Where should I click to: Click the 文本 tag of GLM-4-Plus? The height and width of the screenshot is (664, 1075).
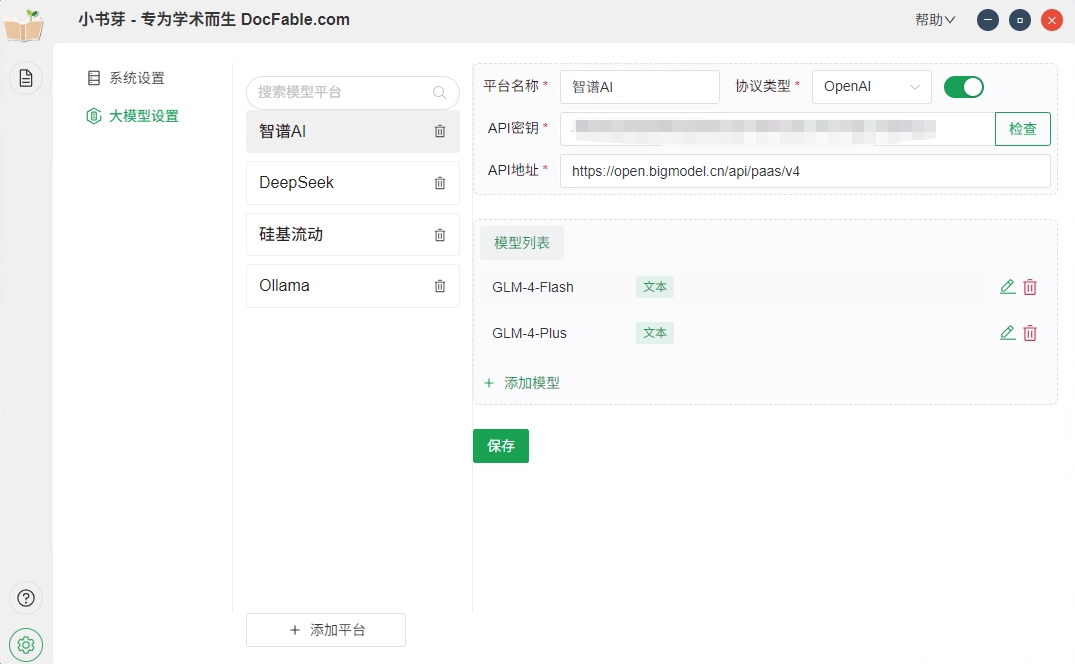point(655,333)
